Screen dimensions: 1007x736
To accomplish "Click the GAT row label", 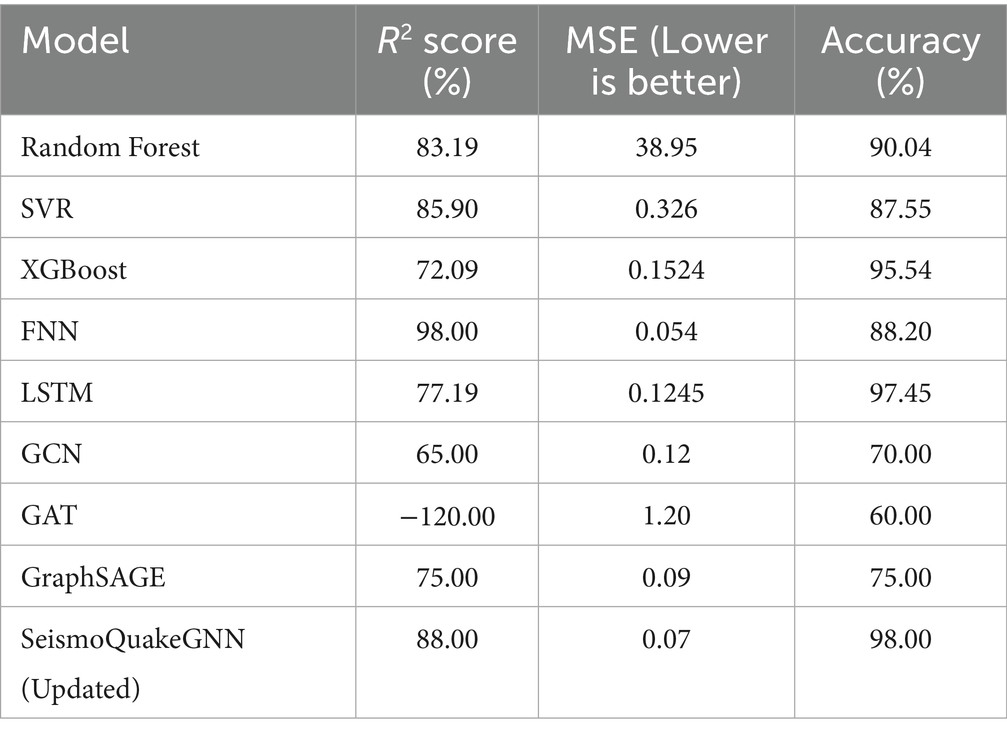I will [x=46, y=516].
